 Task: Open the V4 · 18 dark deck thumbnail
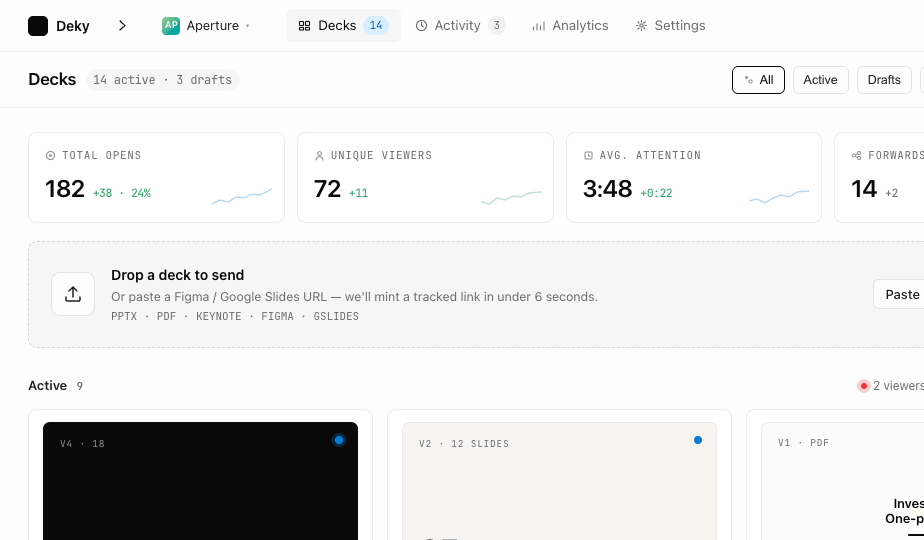click(200, 480)
